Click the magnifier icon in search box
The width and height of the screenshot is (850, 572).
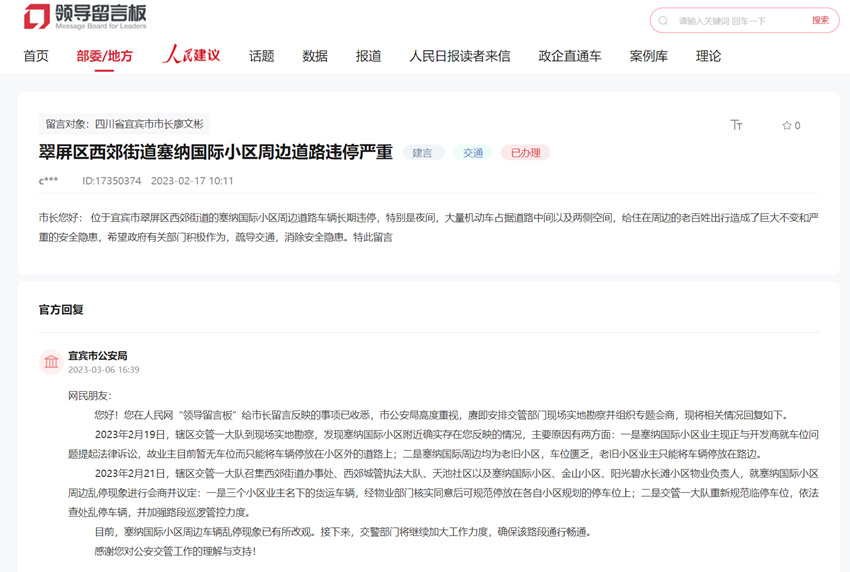(x=663, y=21)
